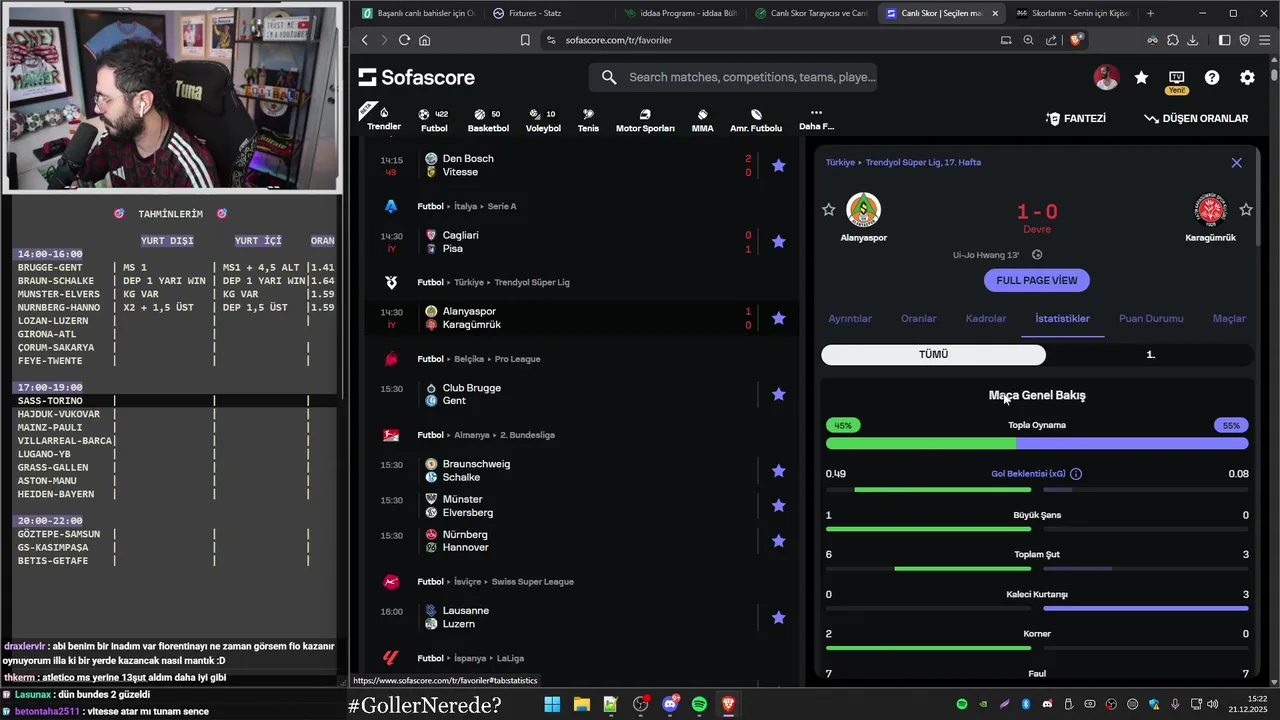1280x720 pixels.
Task: Select the 1. half statistics period
Action: pyautogui.click(x=1150, y=355)
